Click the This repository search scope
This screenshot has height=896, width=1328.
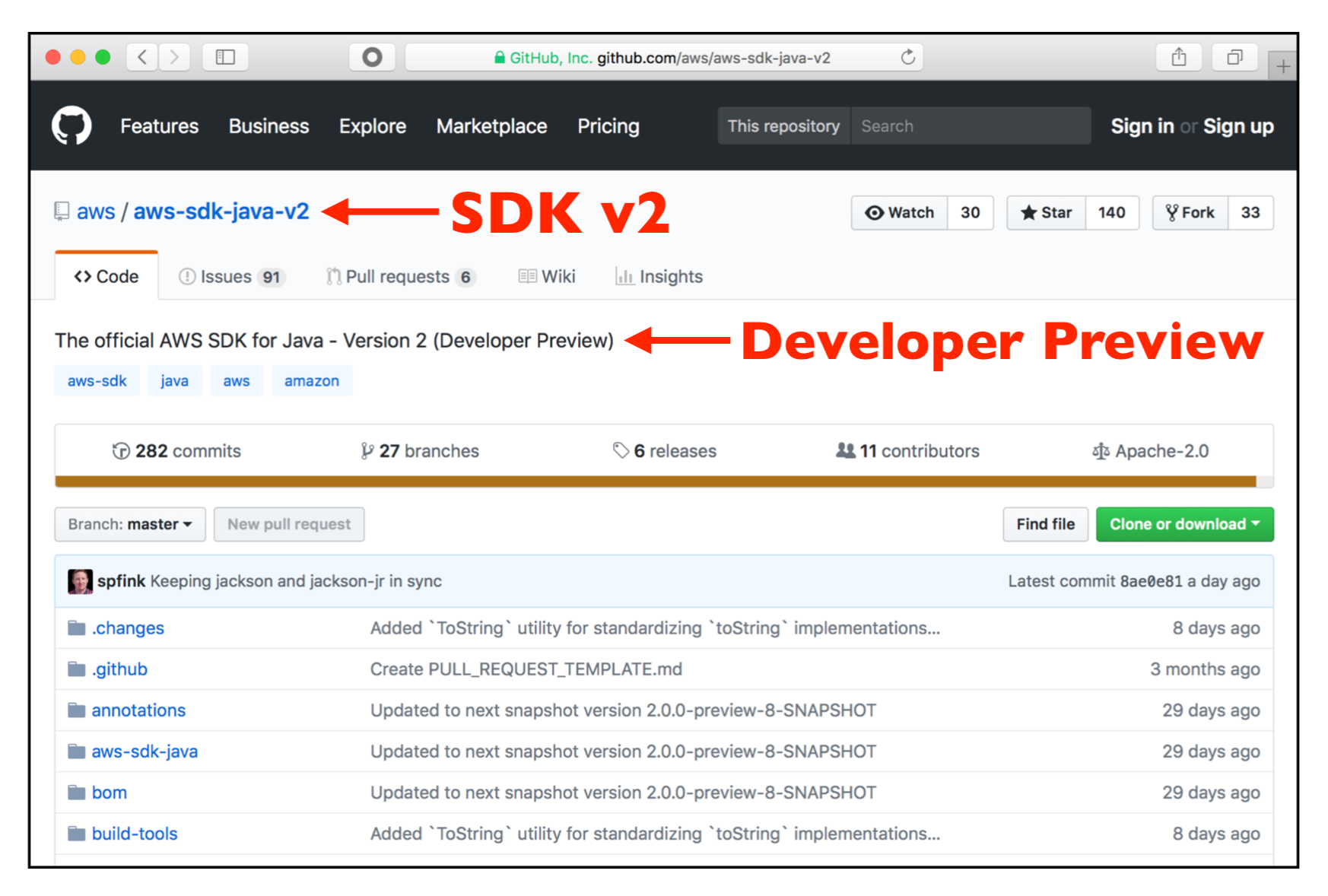coord(783,126)
